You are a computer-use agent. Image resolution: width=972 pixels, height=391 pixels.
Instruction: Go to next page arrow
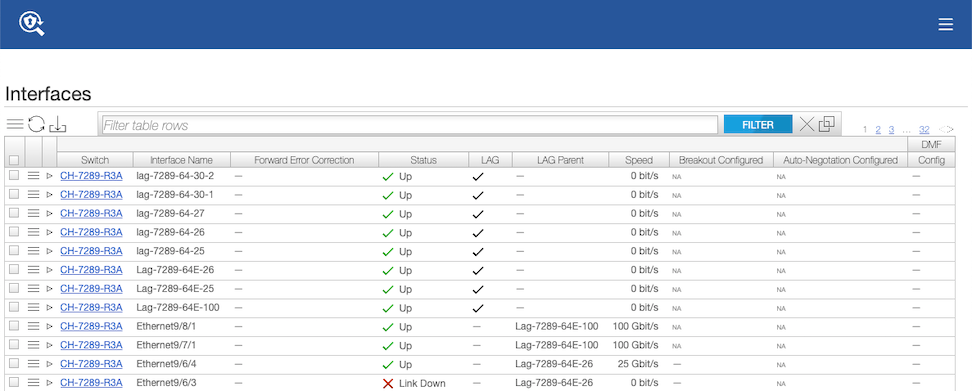[950, 130]
